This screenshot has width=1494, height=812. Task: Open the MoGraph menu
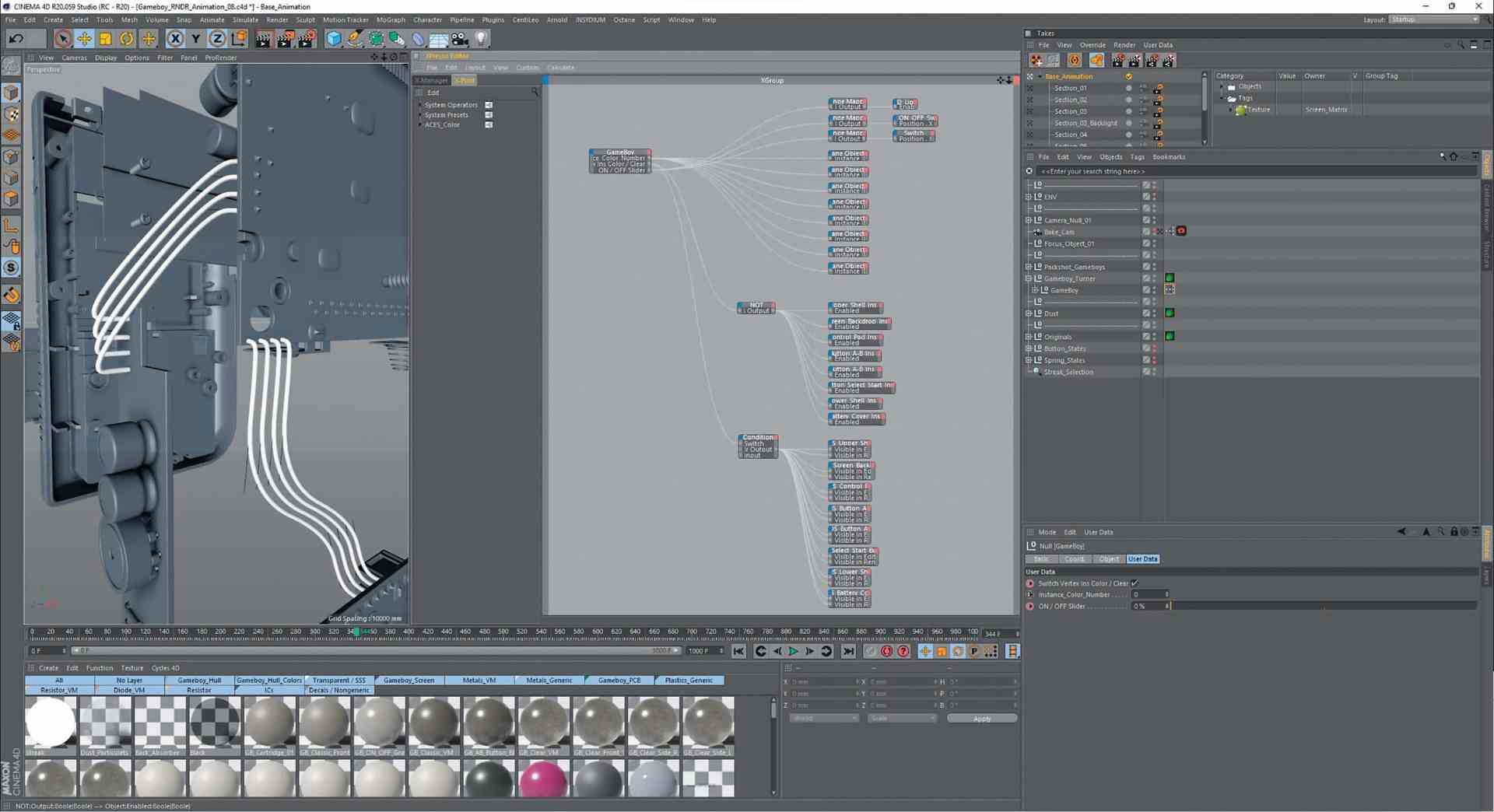(390, 20)
